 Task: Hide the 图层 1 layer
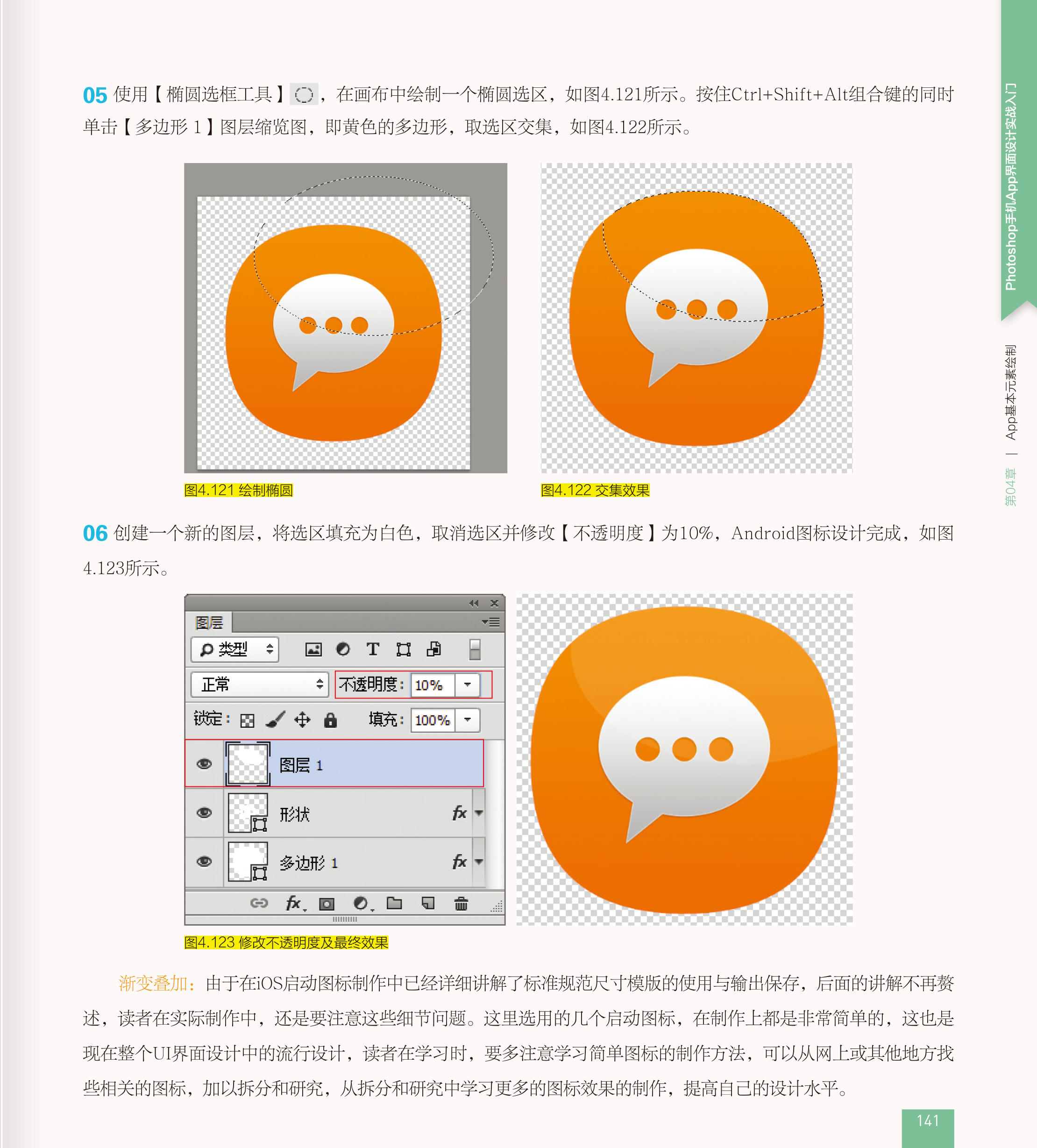pyautogui.click(x=204, y=764)
